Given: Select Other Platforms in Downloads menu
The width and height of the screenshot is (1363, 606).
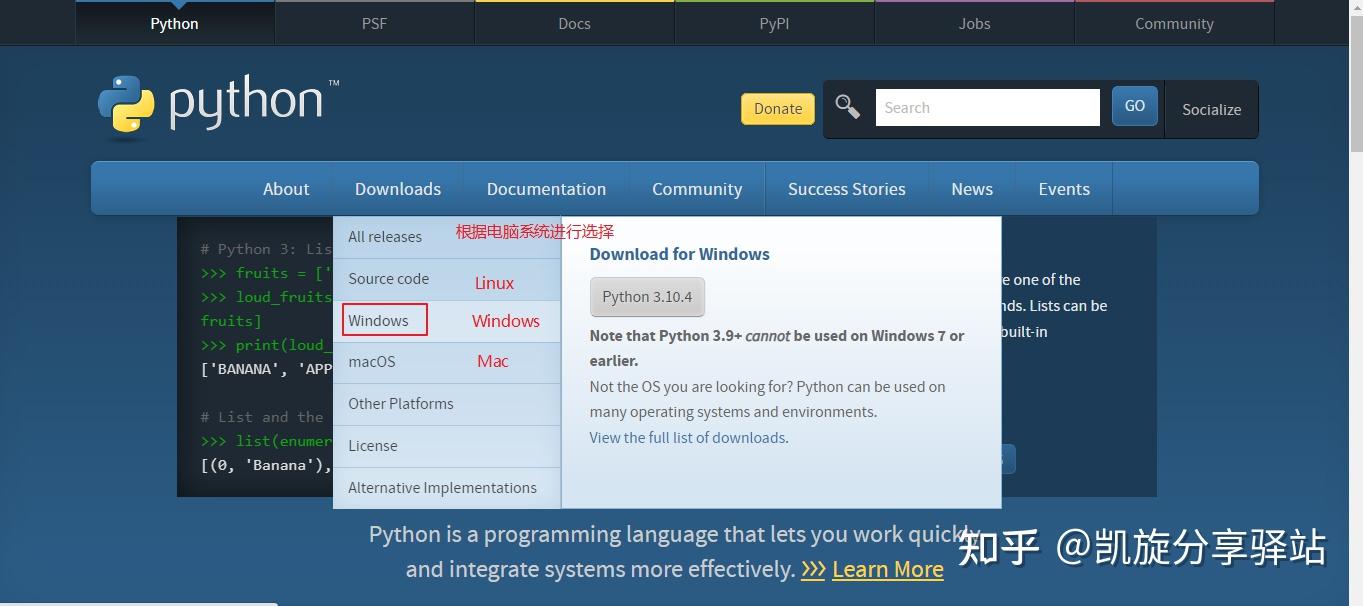Looking at the screenshot, I should [447, 404].
